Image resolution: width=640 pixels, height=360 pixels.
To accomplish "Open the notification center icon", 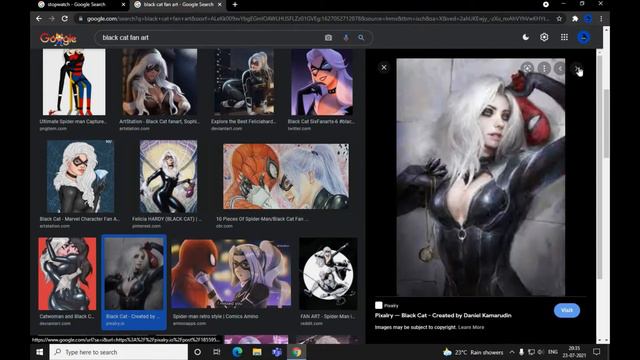I will tap(596, 352).
